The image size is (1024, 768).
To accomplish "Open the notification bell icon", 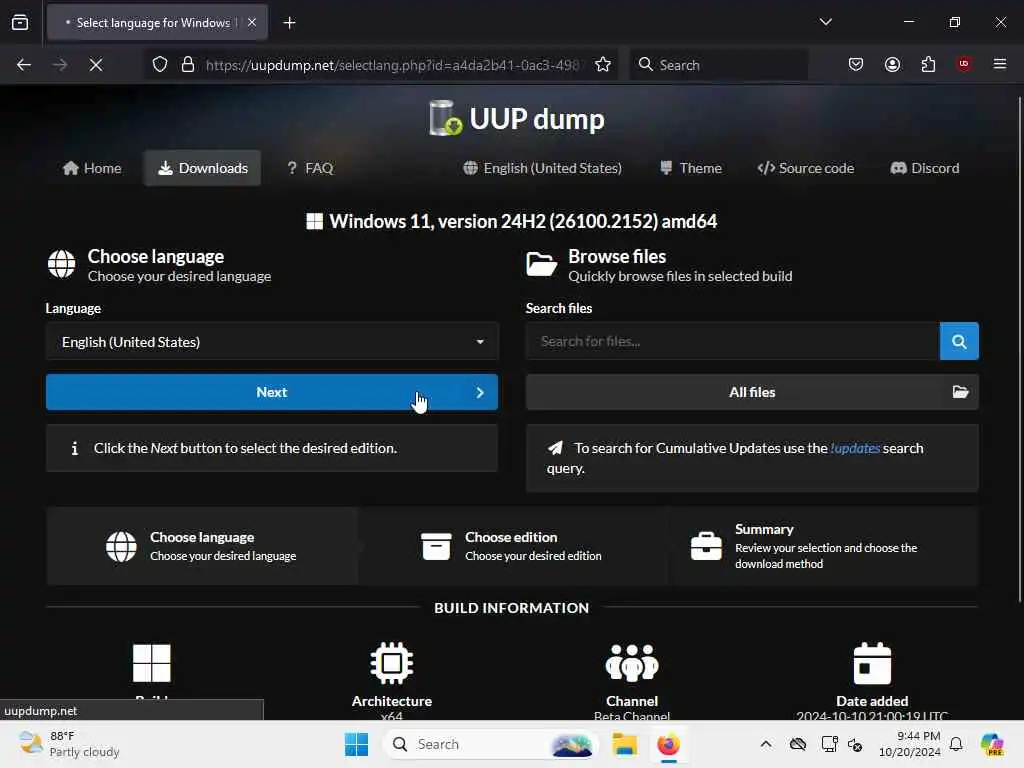I will (x=956, y=744).
